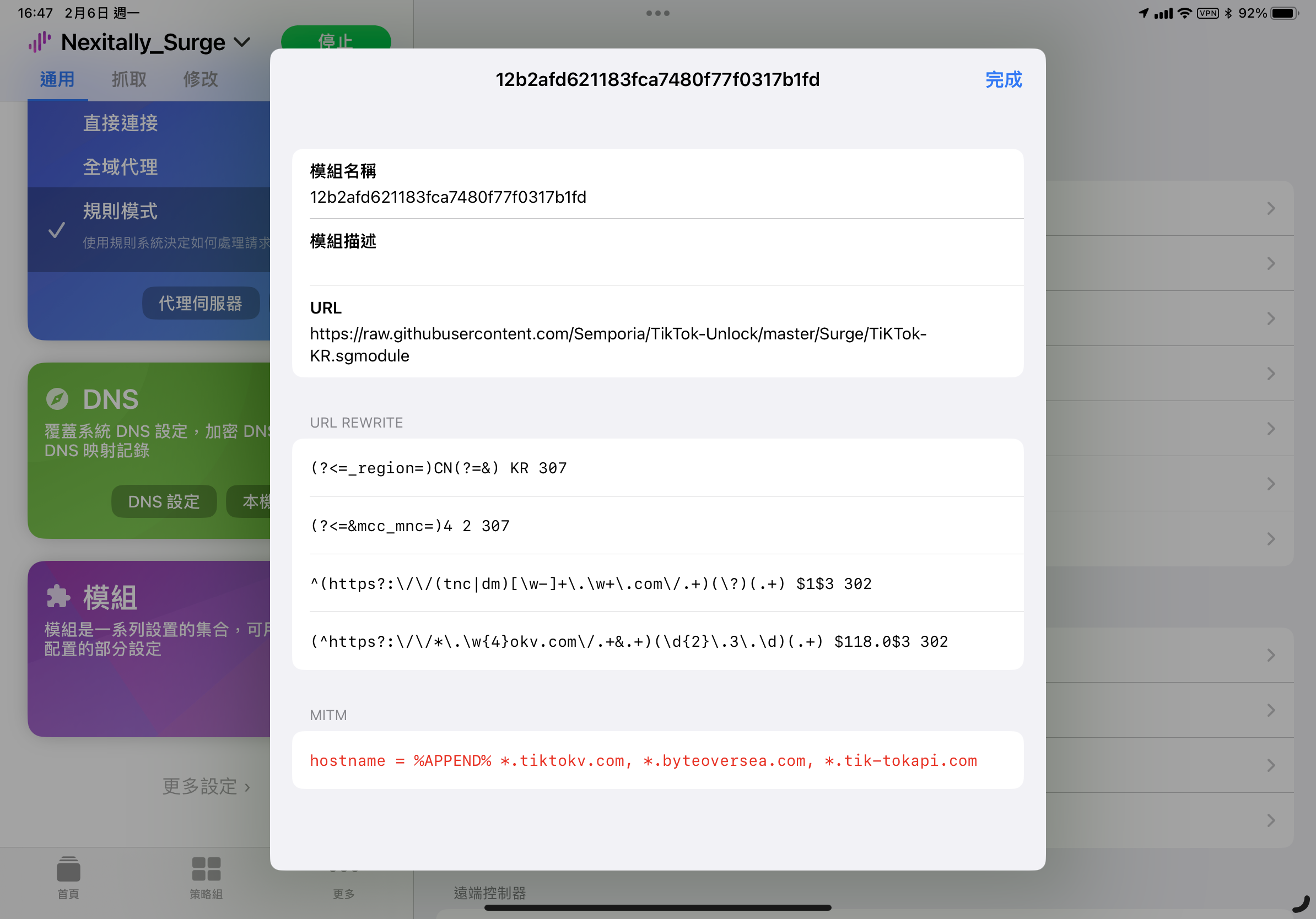
Task: Switch to the 修改 tab
Action: 201,79
